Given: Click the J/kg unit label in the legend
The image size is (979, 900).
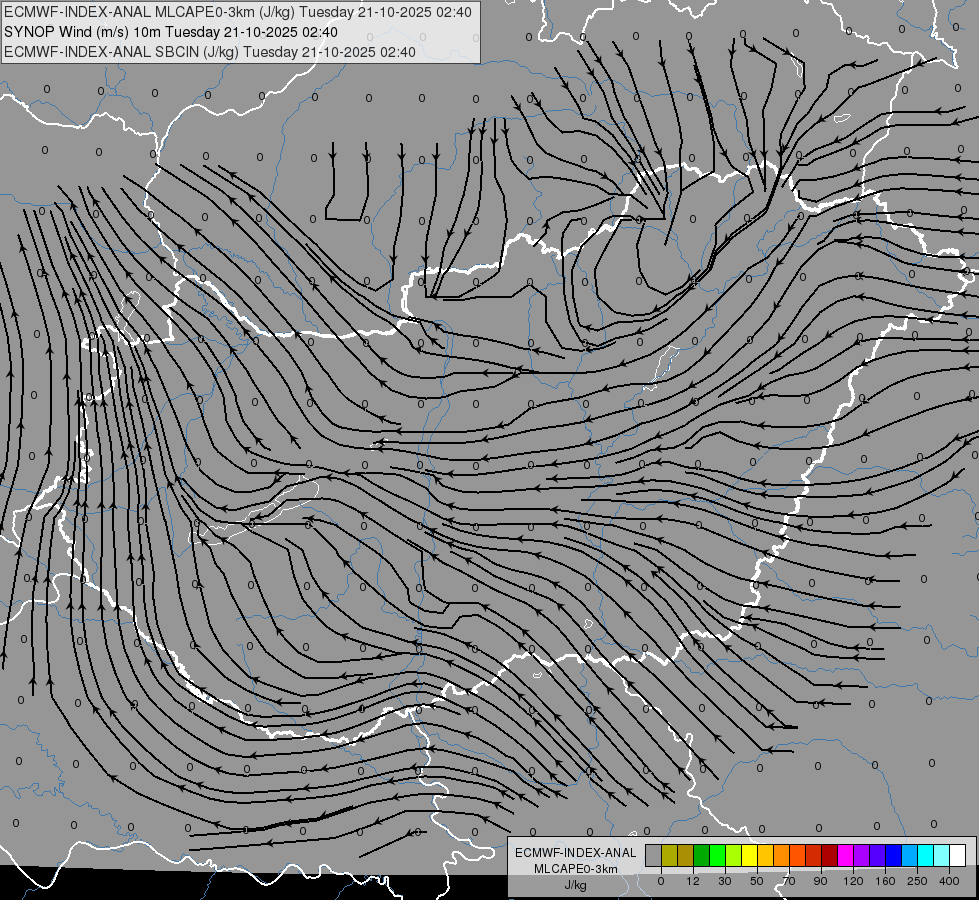Looking at the screenshot, I should 576,885.
